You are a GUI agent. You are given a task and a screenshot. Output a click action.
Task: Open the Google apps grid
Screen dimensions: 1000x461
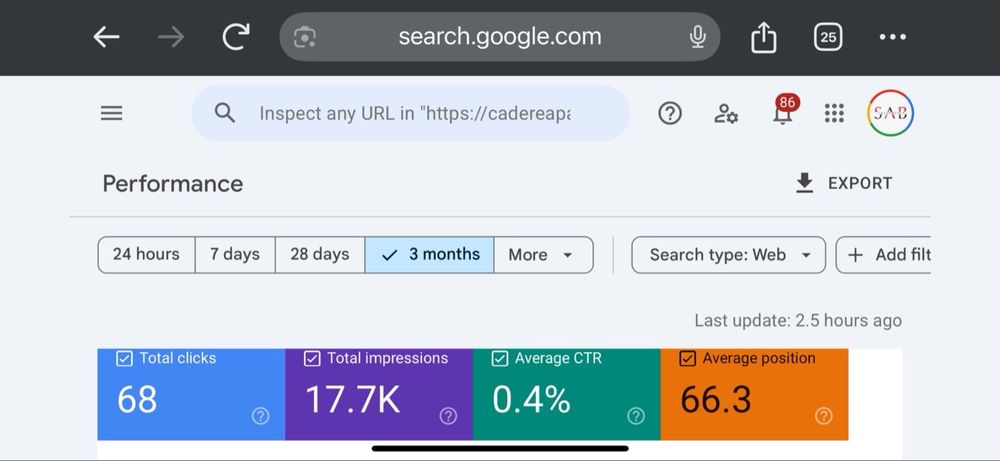click(x=834, y=114)
